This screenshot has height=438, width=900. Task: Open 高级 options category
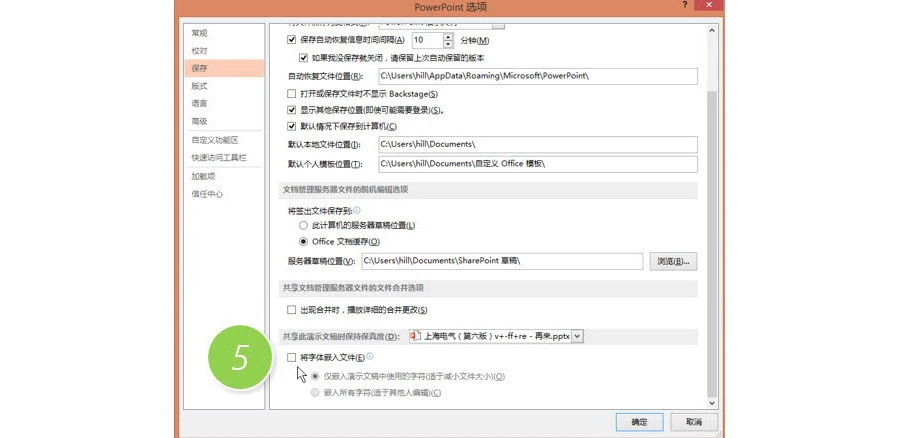(224, 122)
